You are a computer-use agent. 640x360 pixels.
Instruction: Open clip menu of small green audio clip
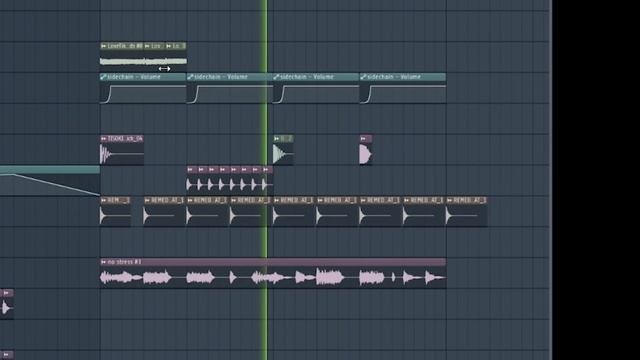point(277,139)
